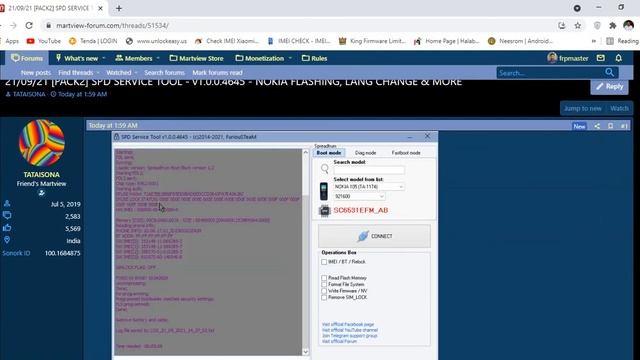Image resolution: width=640 pixels, height=360 pixels.
Task: Open the browser extensions puzzle icon
Action: (612, 25)
